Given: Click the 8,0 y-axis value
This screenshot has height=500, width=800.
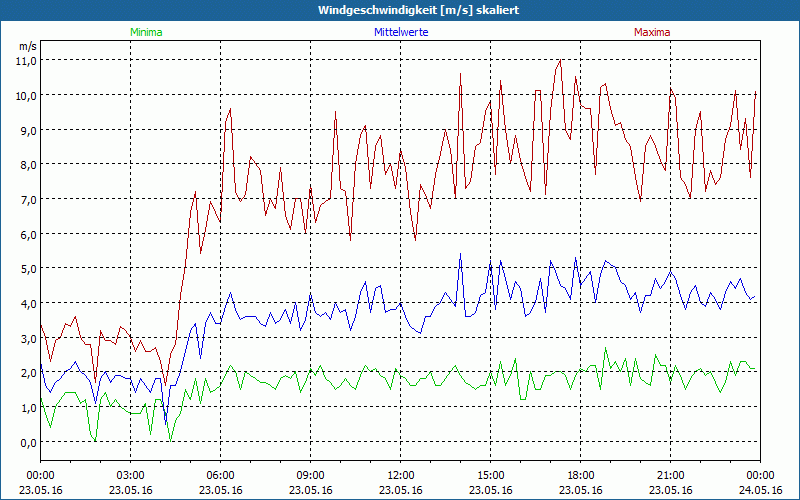Looking at the screenshot, I should click(x=29, y=165).
